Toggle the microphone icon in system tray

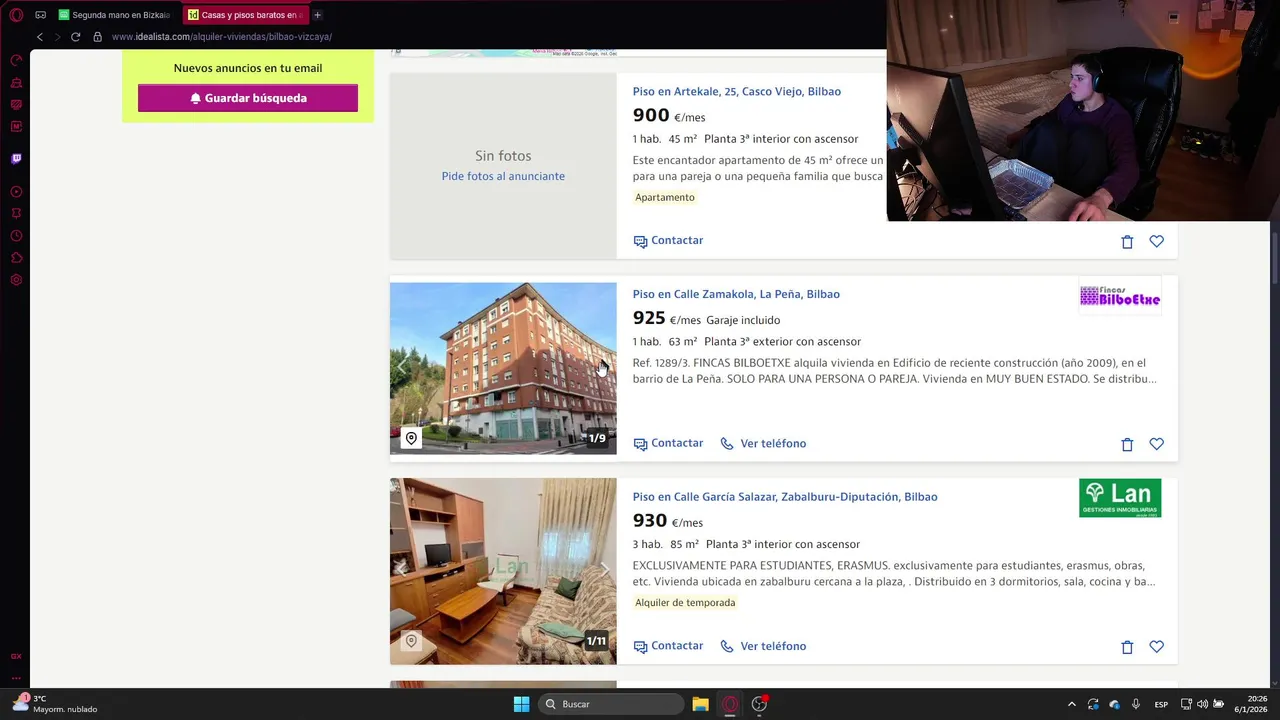coord(1136,704)
